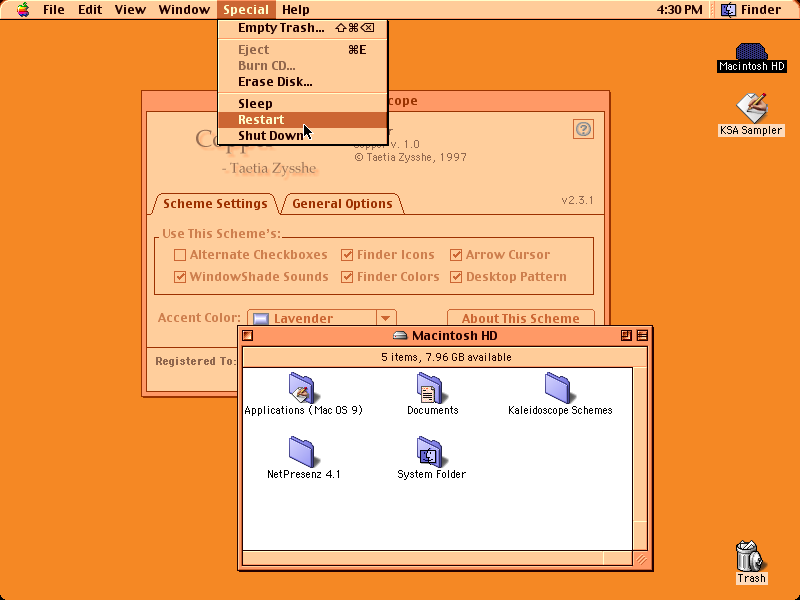Click the About This Scheme button
The width and height of the screenshot is (800, 600).
click(521, 318)
